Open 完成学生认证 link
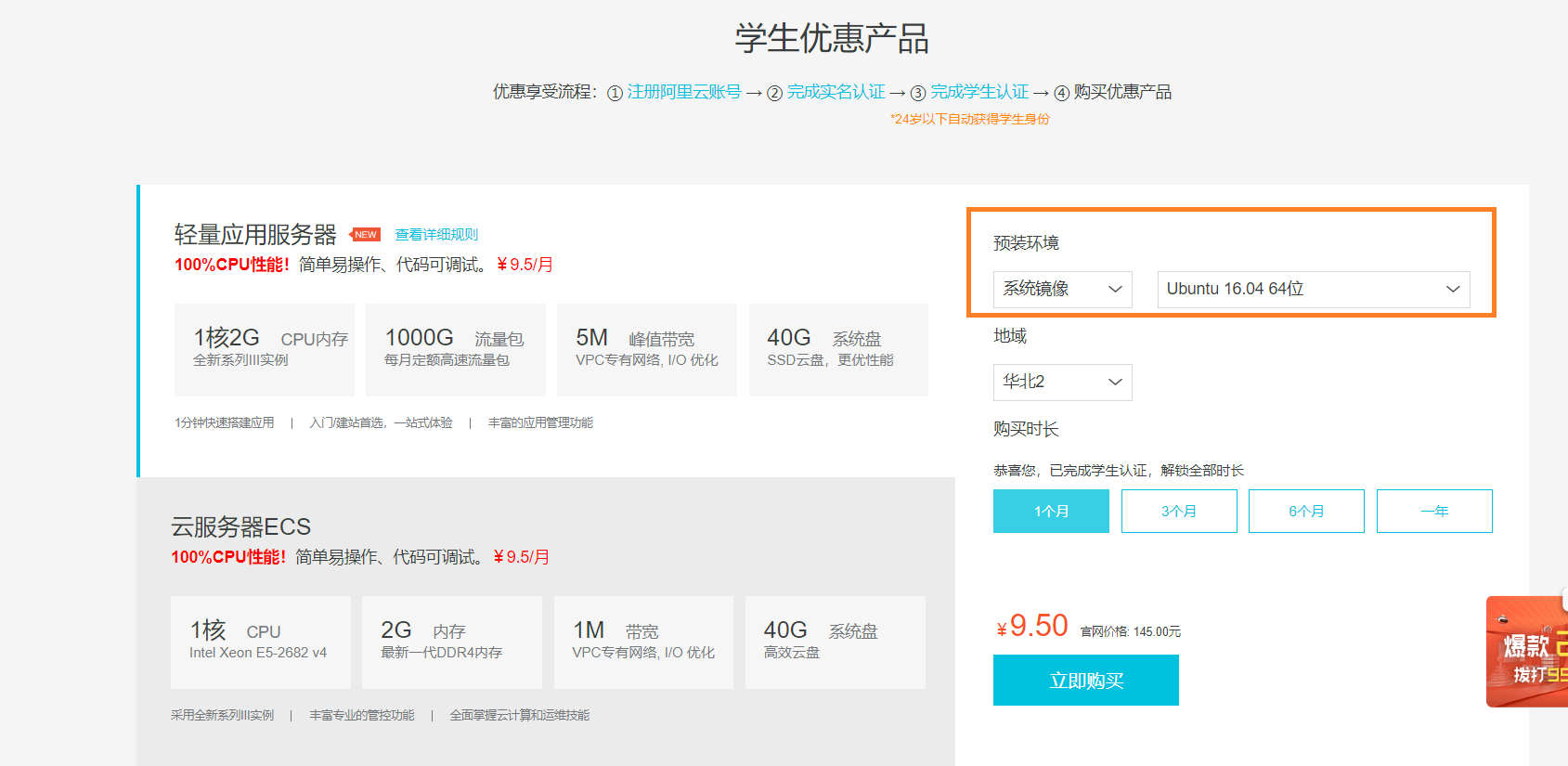1568x766 pixels. click(979, 92)
